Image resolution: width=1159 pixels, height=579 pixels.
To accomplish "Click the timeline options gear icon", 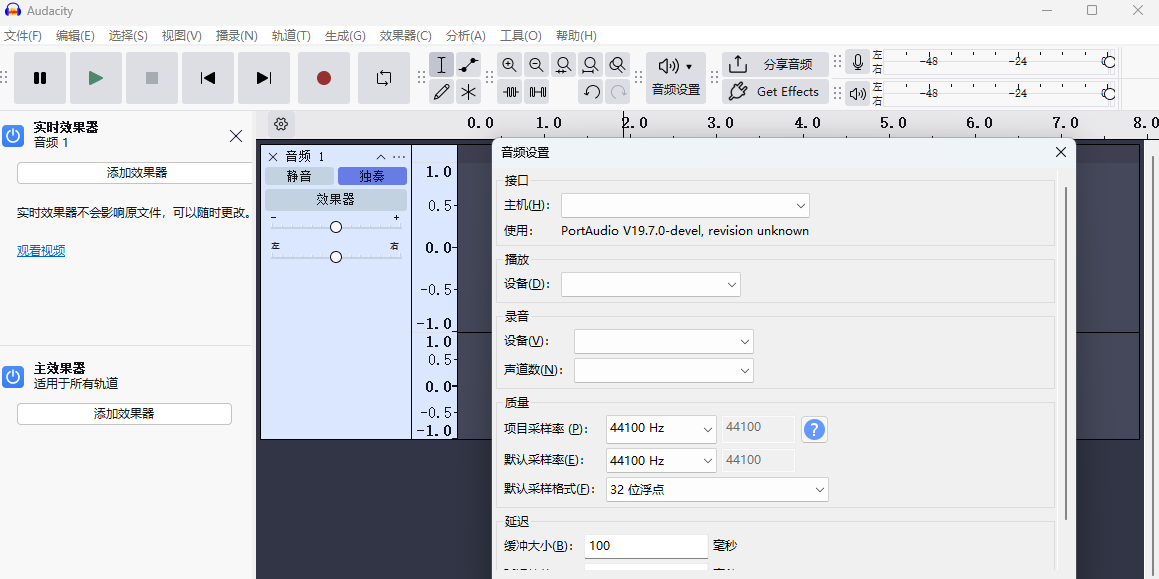I will 280,124.
